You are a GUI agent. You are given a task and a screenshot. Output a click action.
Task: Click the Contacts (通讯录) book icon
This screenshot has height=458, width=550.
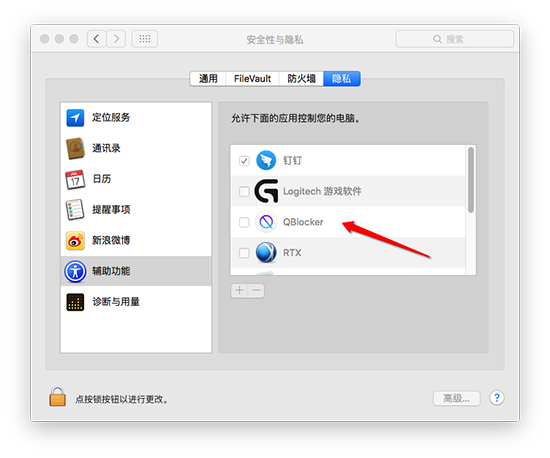(x=75, y=148)
